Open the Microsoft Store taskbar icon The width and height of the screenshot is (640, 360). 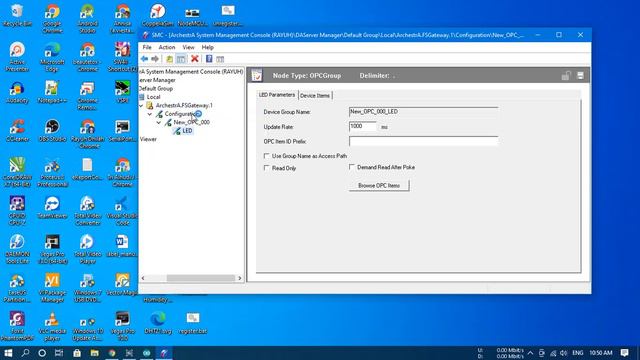click(x=77, y=353)
